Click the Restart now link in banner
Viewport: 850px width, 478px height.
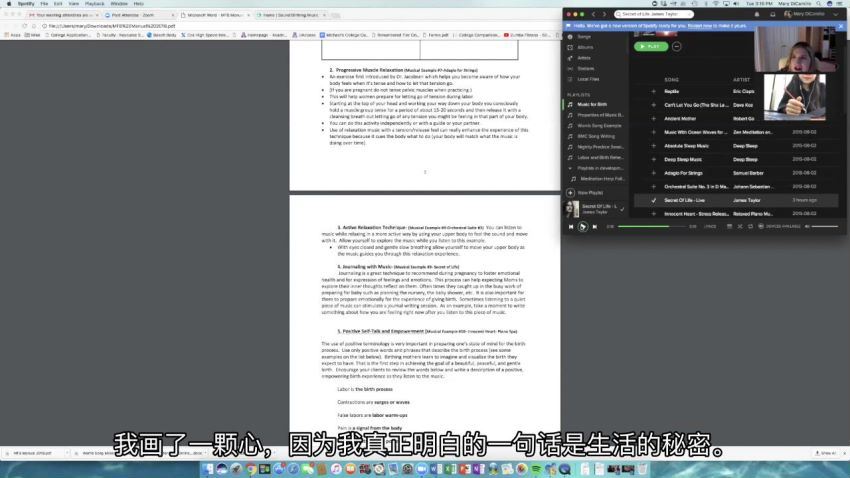(x=699, y=25)
